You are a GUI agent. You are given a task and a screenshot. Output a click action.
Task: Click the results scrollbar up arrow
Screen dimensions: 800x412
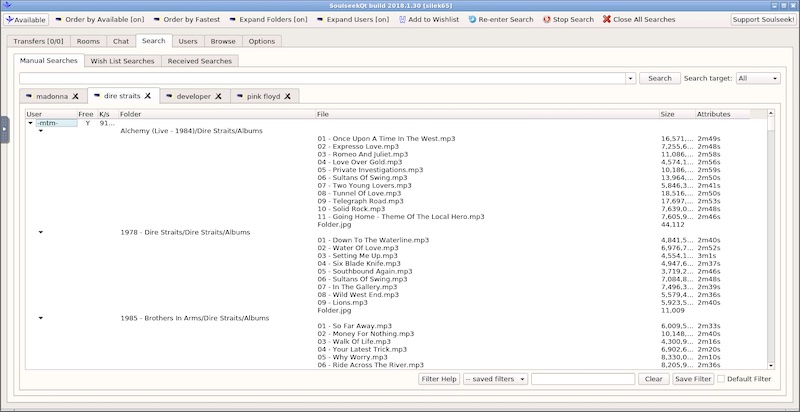pos(770,113)
